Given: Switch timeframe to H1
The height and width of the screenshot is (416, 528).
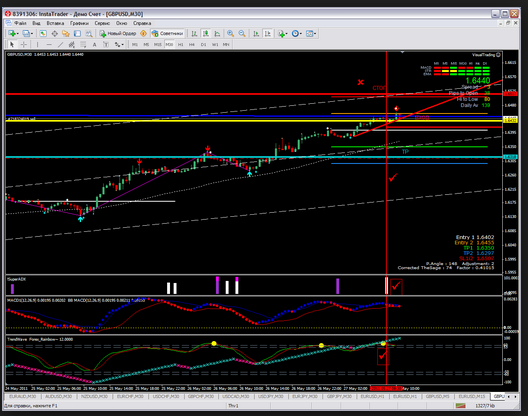Looking at the screenshot, I should tap(180, 44).
